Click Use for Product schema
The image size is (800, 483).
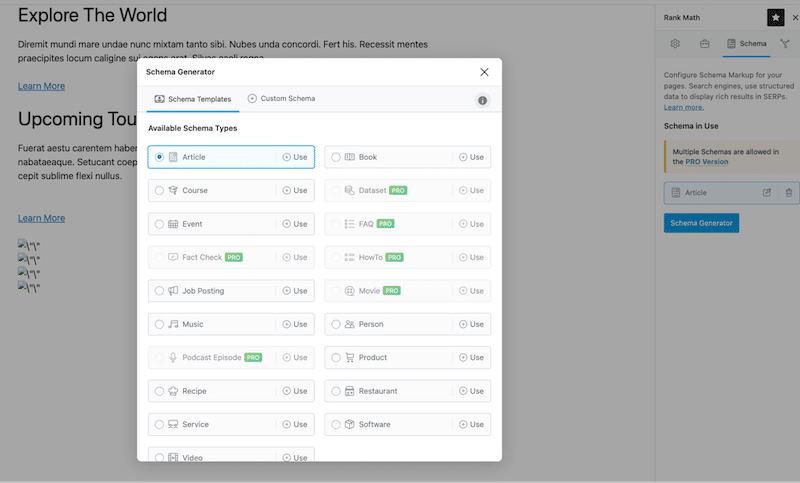pyautogui.click(x=471, y=358)
